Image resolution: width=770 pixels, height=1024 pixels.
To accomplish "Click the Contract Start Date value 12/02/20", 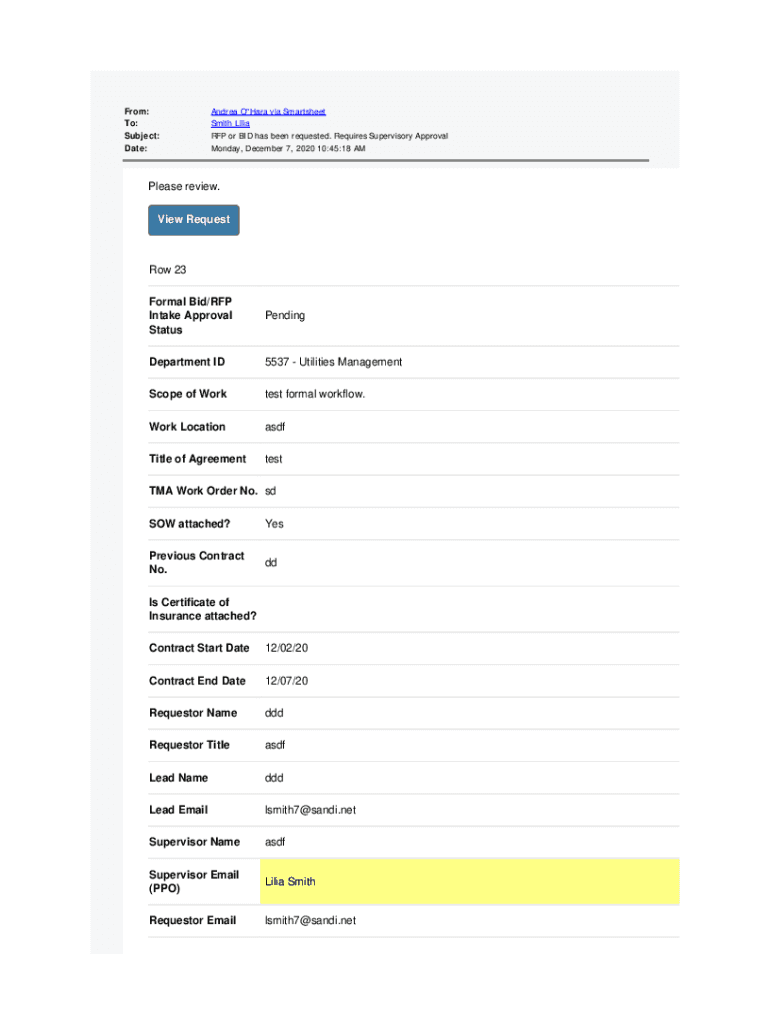I will coord(287,648).
